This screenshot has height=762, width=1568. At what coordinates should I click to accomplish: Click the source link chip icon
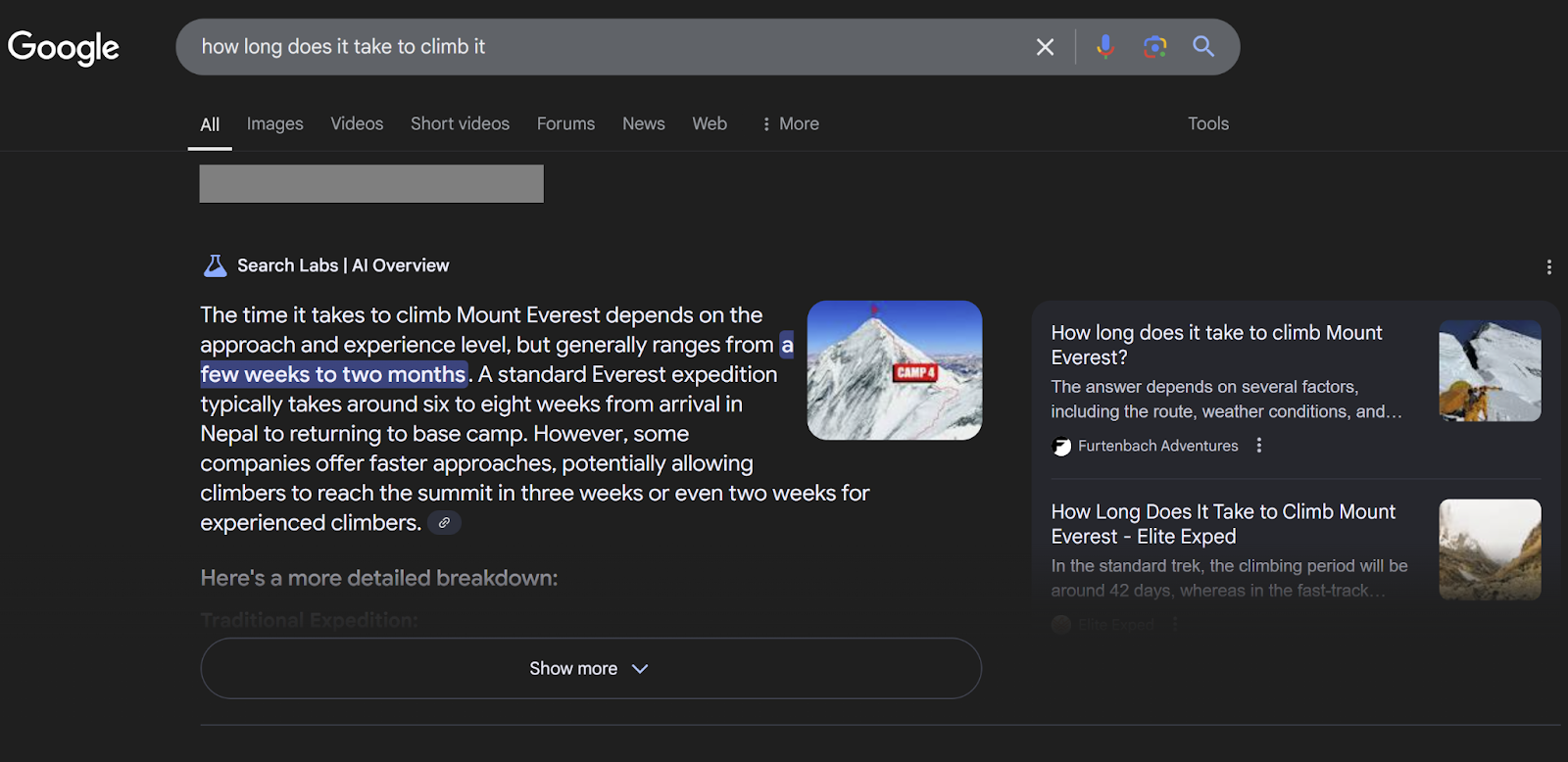pos(444,523)
